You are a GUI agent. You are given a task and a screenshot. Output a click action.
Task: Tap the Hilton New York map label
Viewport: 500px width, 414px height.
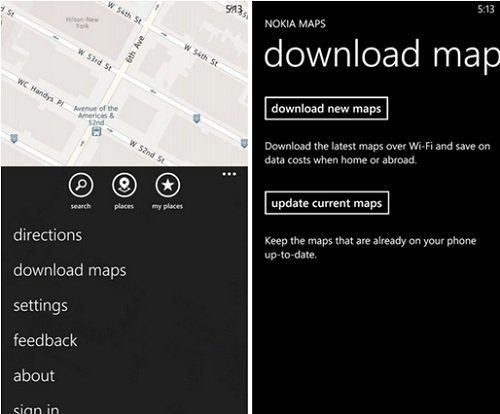[82, 22]
